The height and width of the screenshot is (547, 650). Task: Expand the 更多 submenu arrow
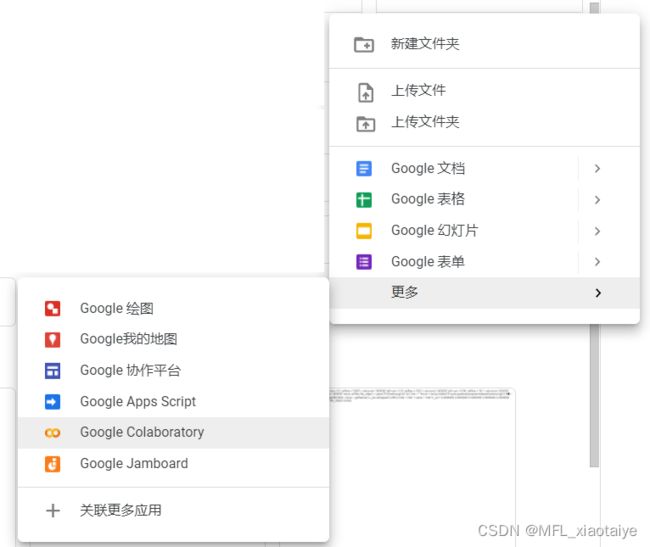point(598,293)
